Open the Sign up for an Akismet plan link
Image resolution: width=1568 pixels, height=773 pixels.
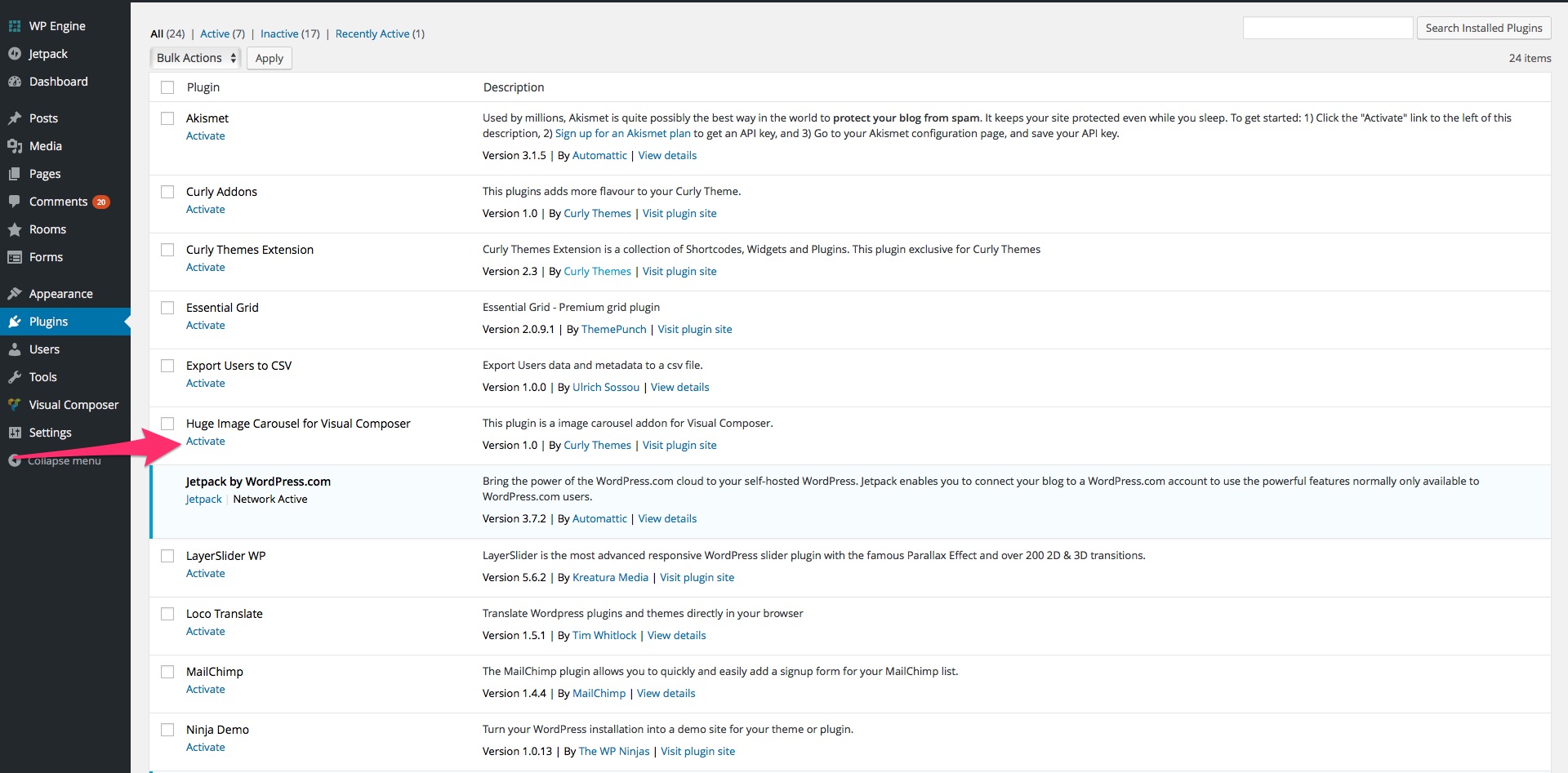(x=623, y=134)
